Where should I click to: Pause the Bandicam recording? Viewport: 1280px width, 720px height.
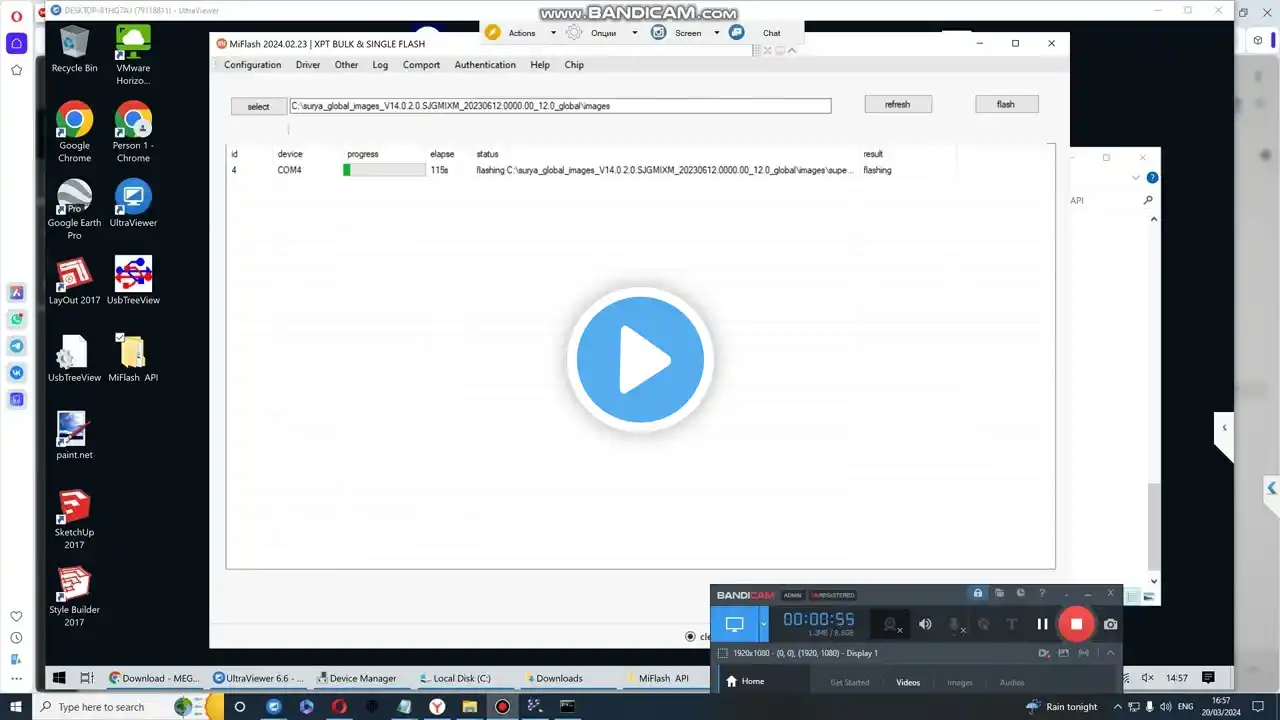pos(1042,624)
